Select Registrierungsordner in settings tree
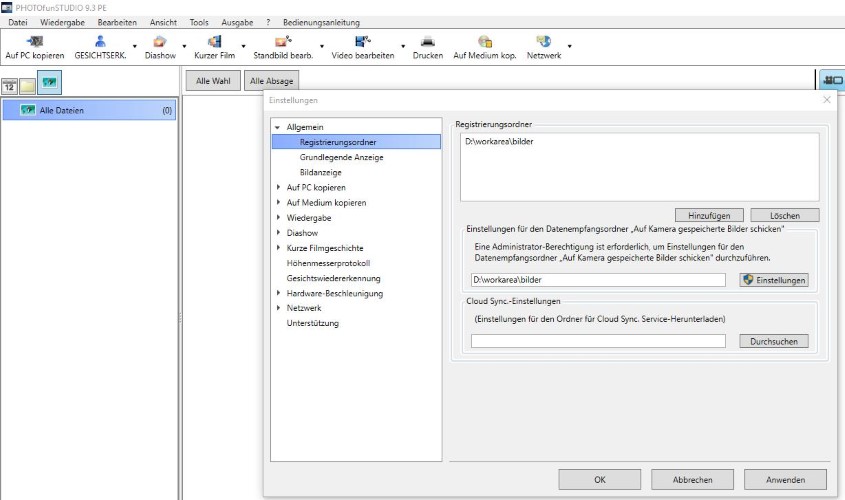Screen dimensions: 845x500 [356, 142]
